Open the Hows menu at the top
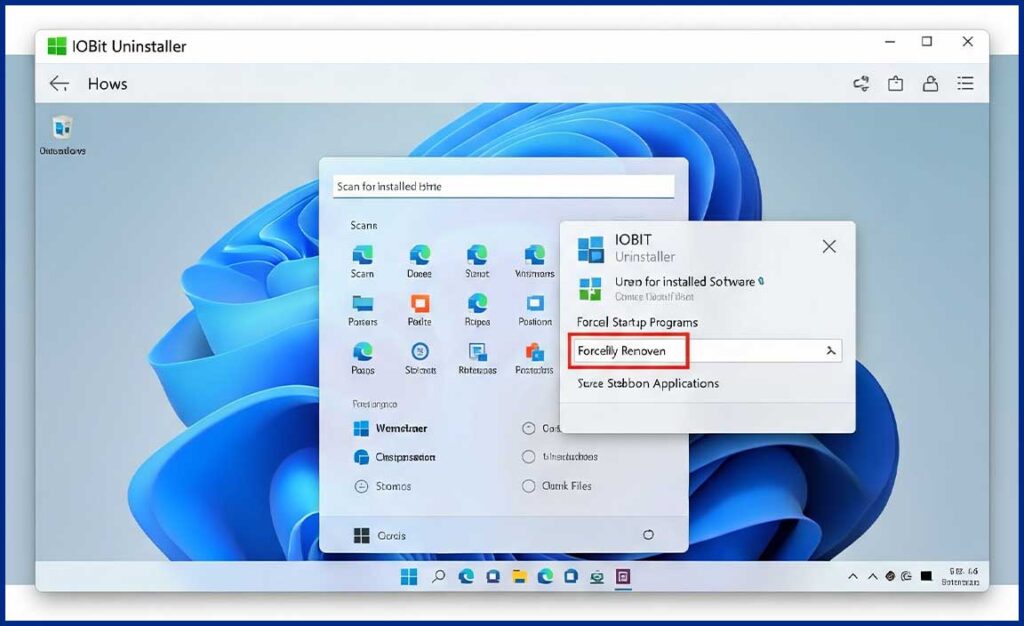This screenshot has height=626, width=1024. pyautogui.click(x=106, y=84)
